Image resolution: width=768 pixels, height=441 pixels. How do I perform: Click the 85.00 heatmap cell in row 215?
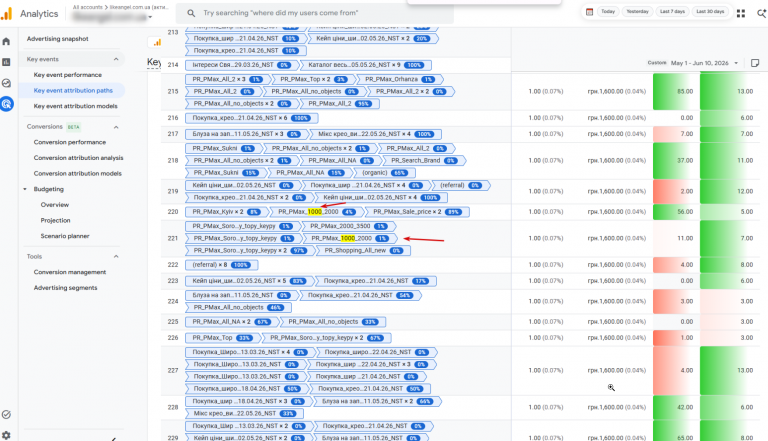pyautogui.click(x=675, y=92)
